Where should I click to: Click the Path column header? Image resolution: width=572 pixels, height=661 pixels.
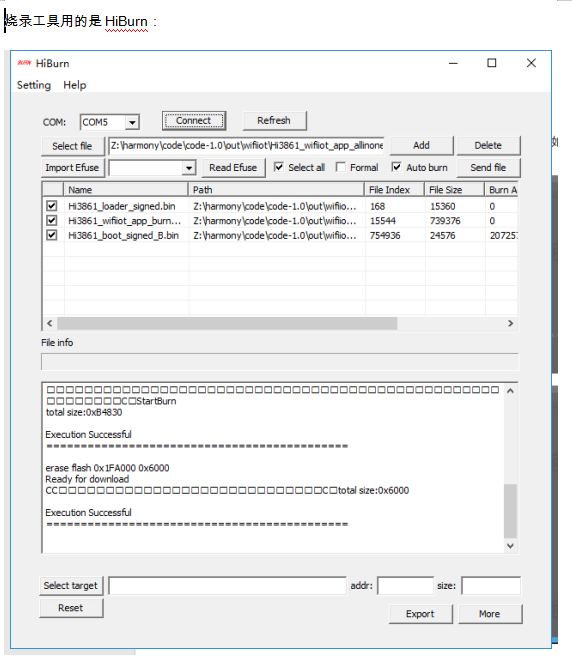click(x=276, y=190)
